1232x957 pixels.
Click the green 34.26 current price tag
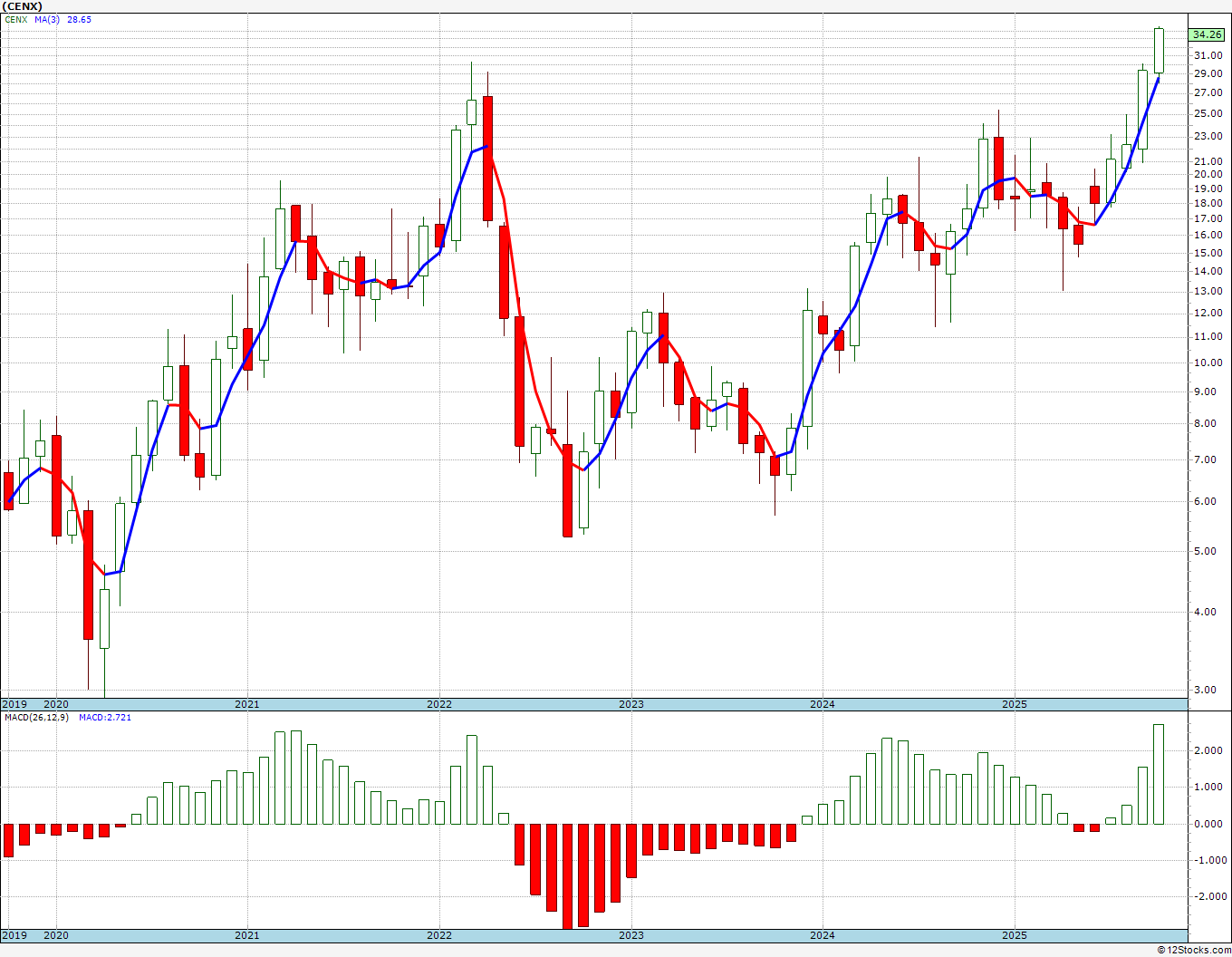pyautogui.click(x=1208, y=34)
